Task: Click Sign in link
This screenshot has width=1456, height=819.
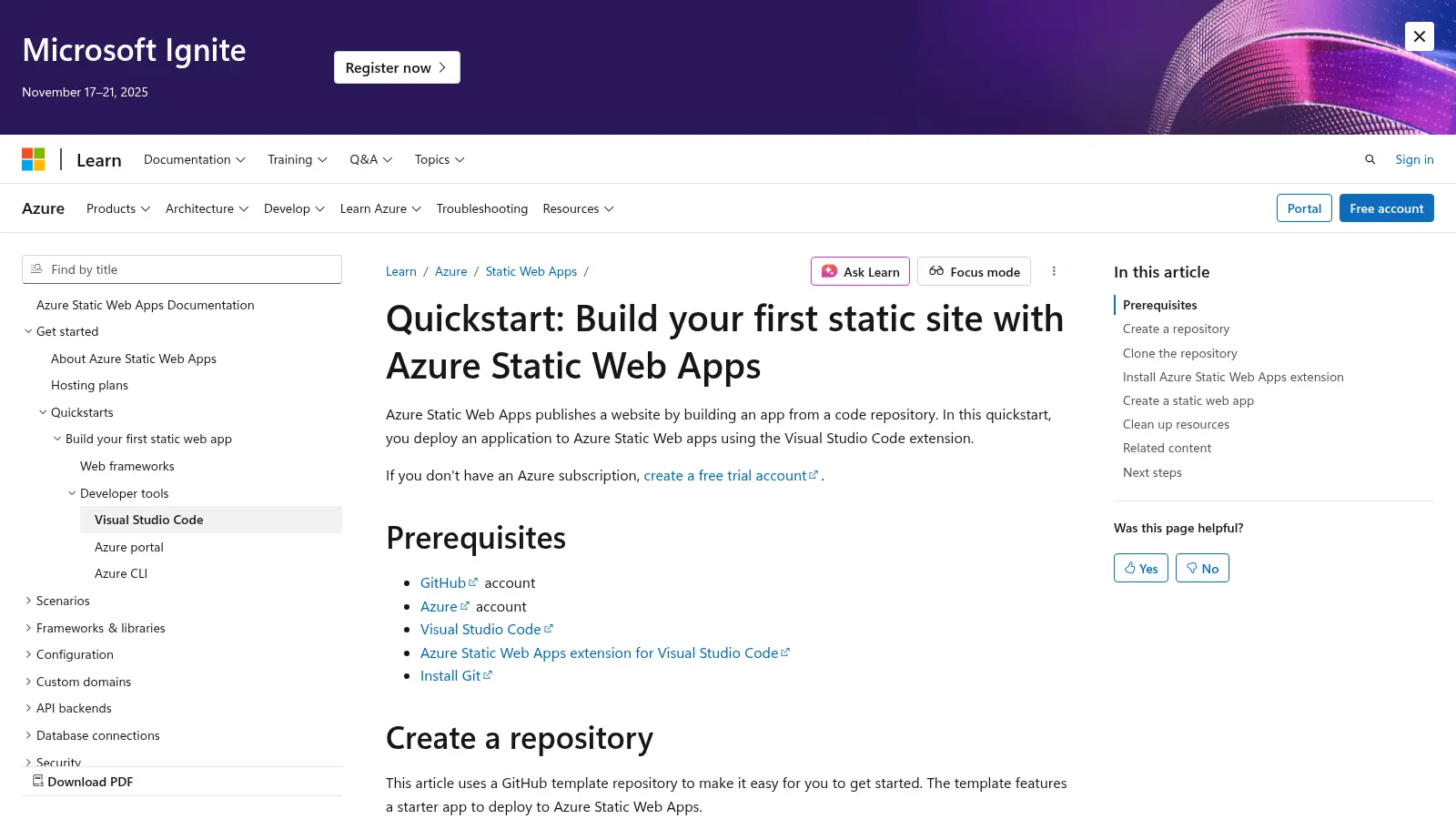Action: [x=1414, y=159]
